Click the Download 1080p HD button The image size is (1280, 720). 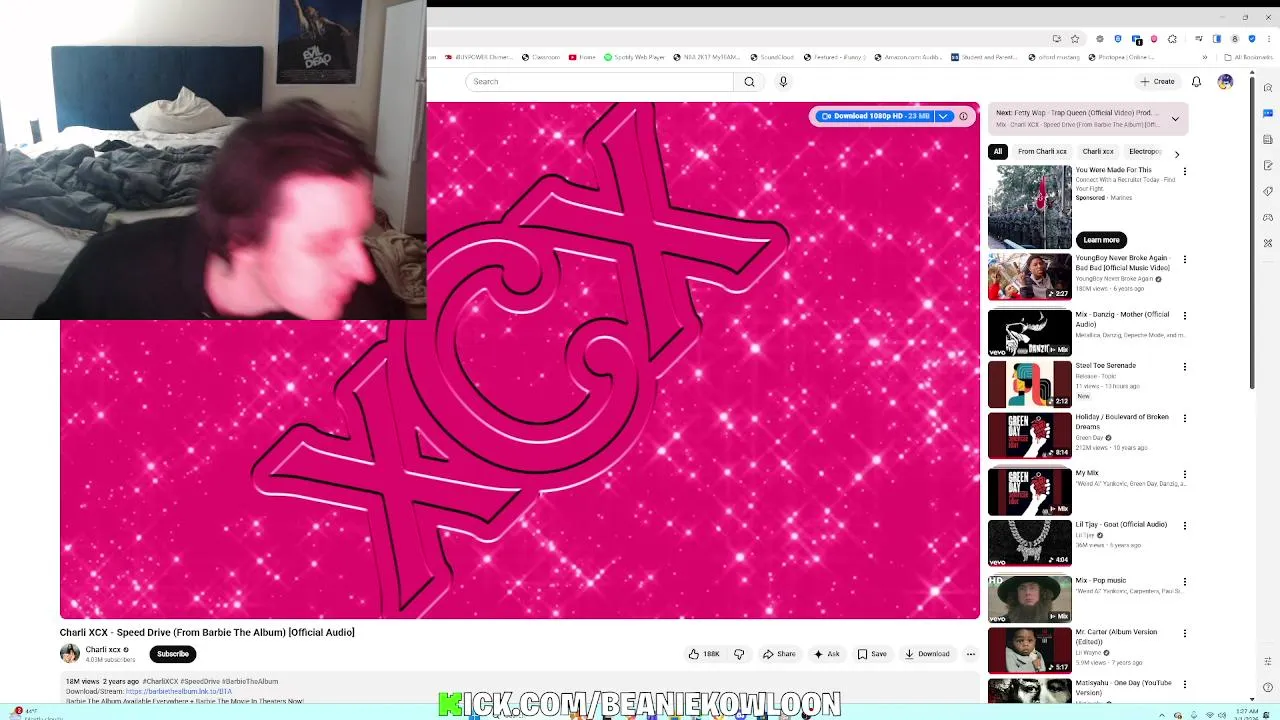click(875, 116)
